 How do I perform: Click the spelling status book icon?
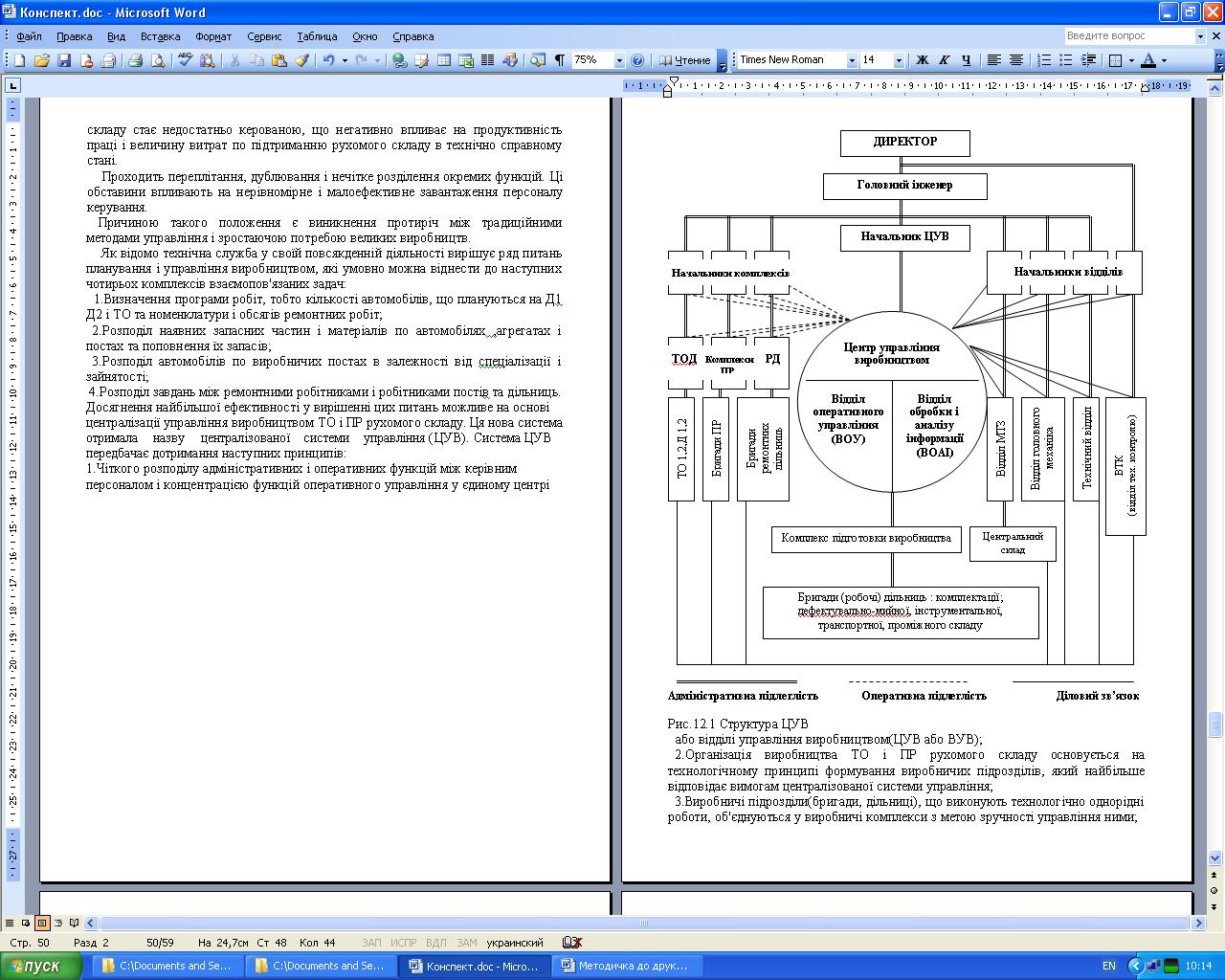click(x=572, y=943)
